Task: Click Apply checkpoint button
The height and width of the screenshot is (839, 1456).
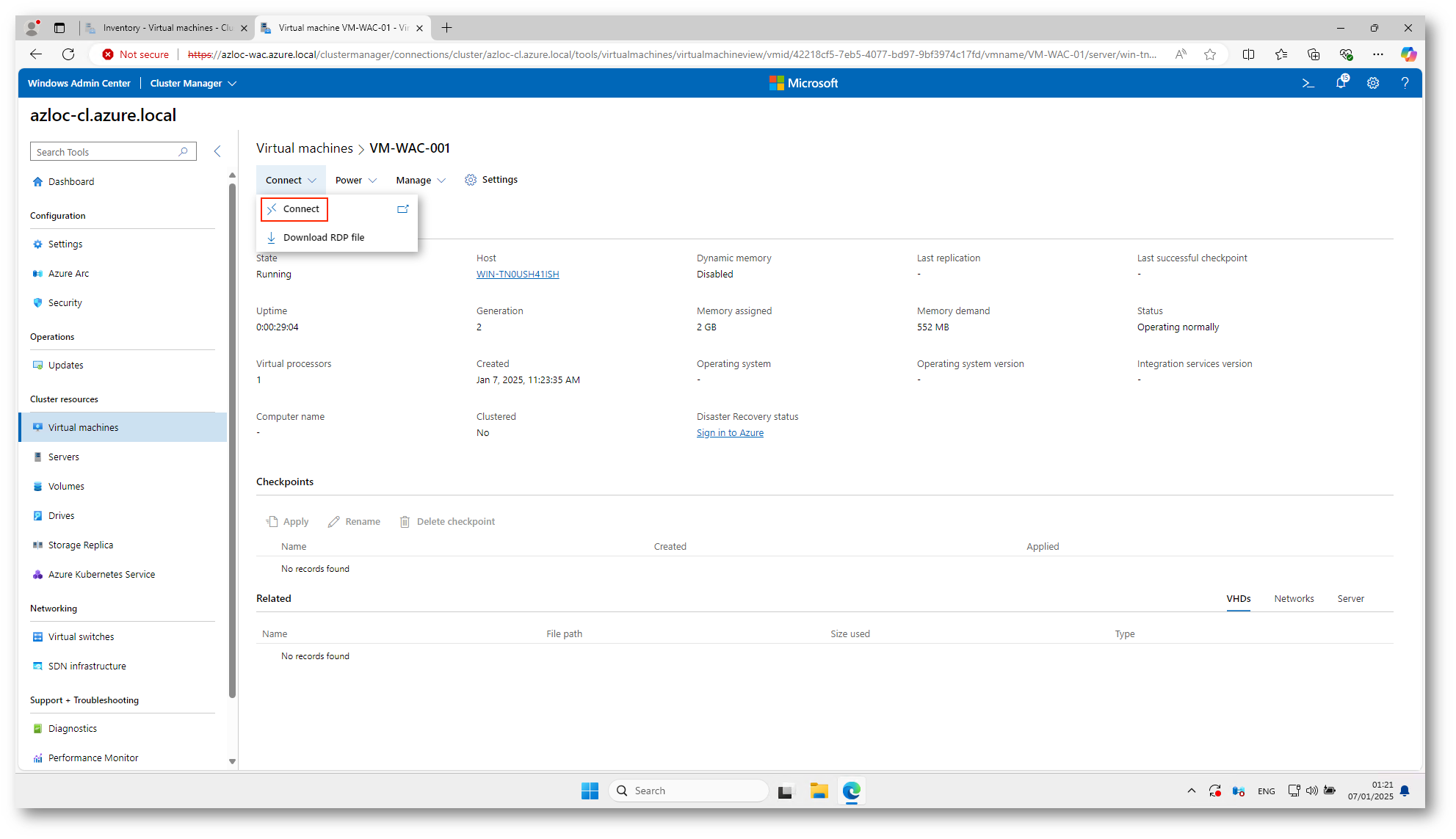Action: click(x=287, y=522)
